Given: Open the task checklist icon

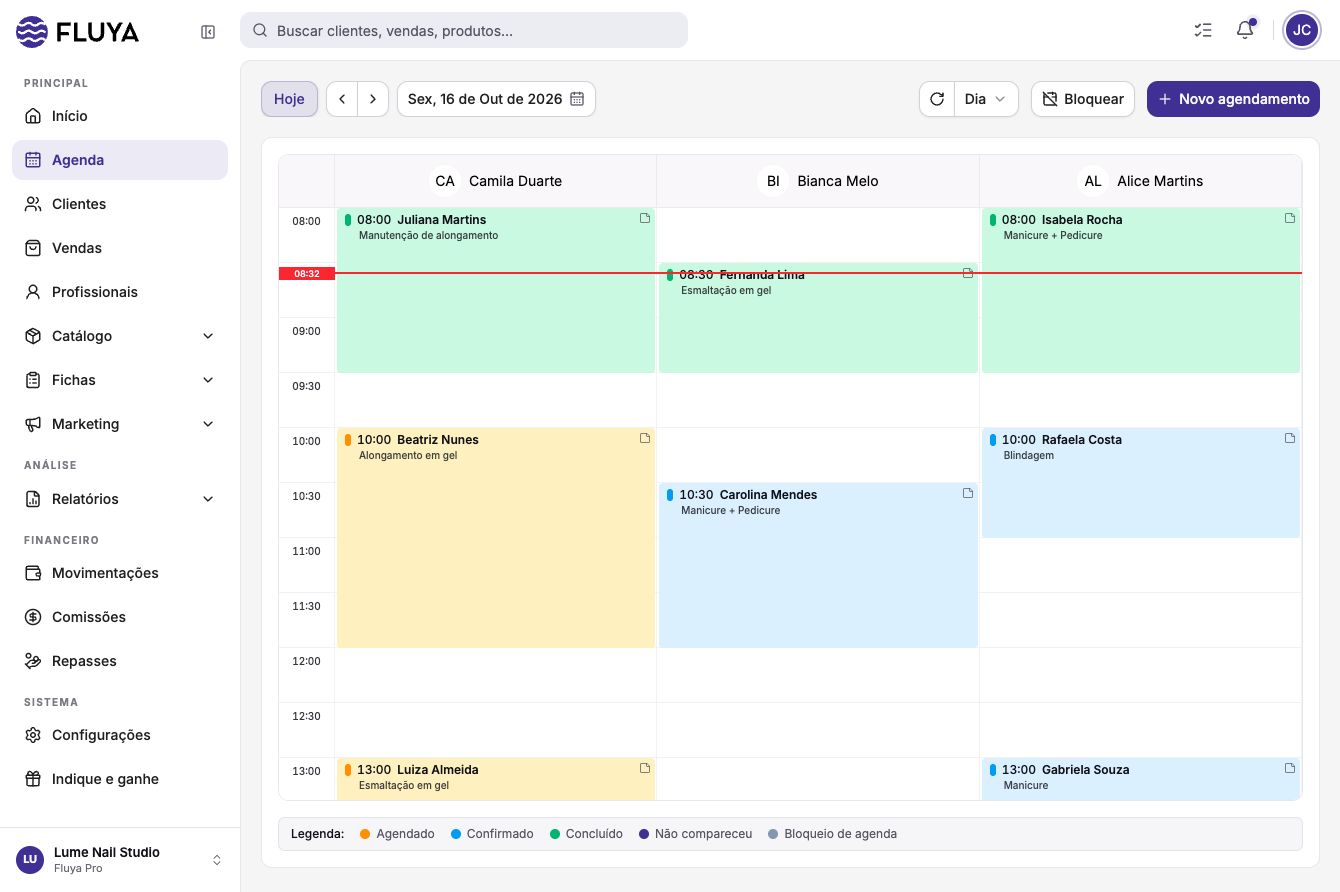Looking at the screenshot, I should (1203, 30).
